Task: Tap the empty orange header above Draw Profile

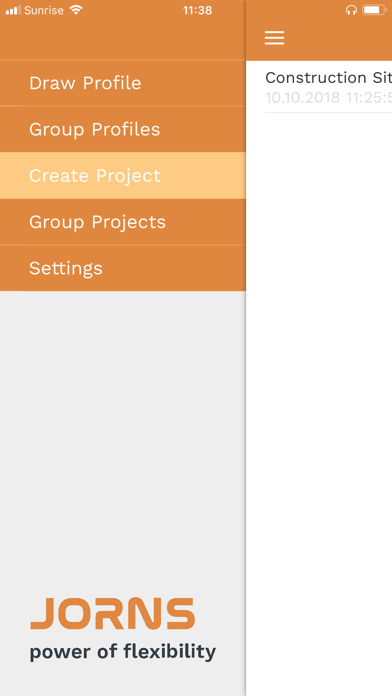Action: (x=123, y=39)
